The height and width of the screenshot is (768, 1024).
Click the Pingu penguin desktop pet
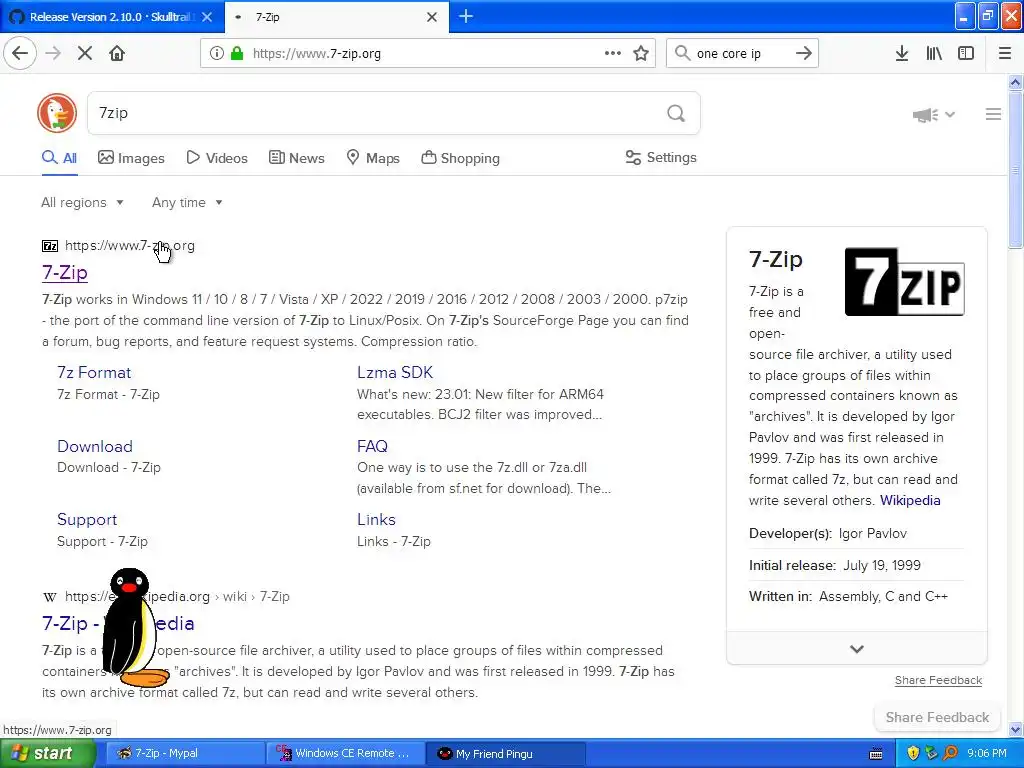point(134,628)
